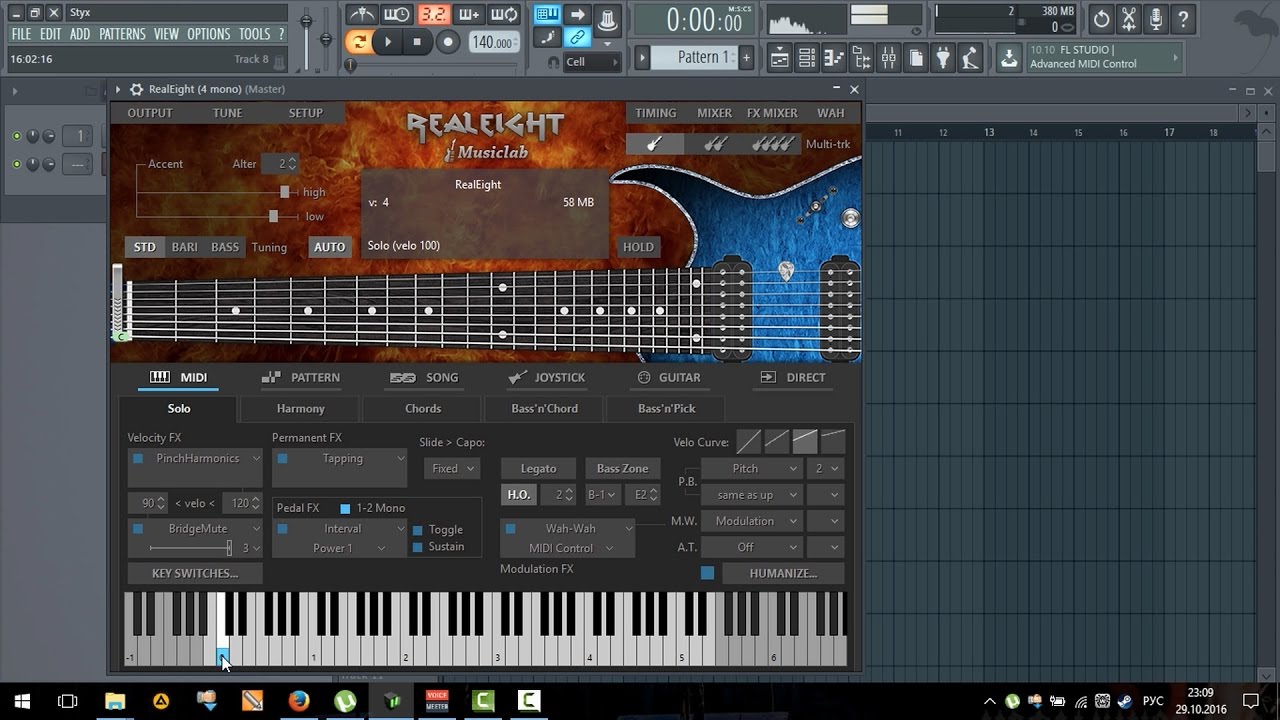Open the Playlist view icon
The width and height of the screenshot is (1280, 720).
tap(779, 59)
